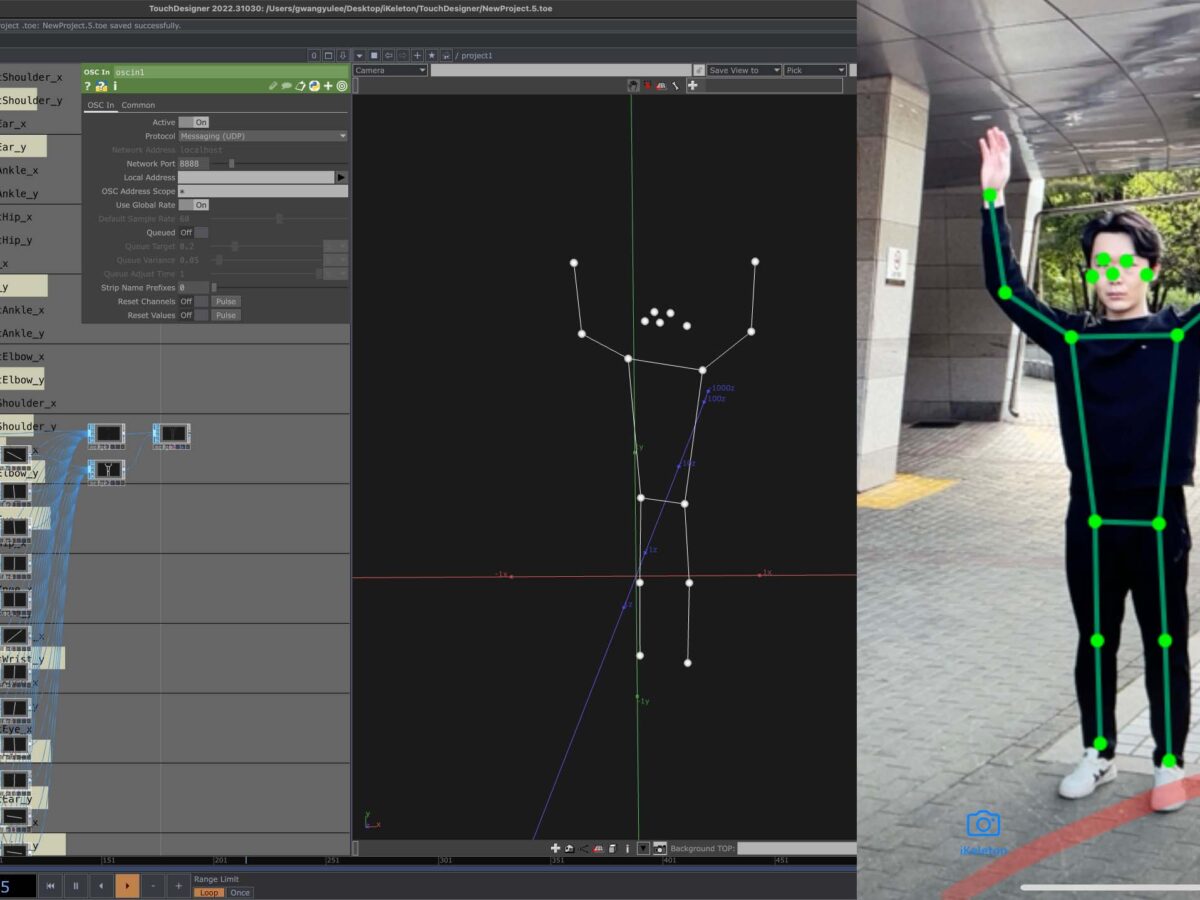
Task: Toggle the Use Global Rate switch
Action: [193, 205]
